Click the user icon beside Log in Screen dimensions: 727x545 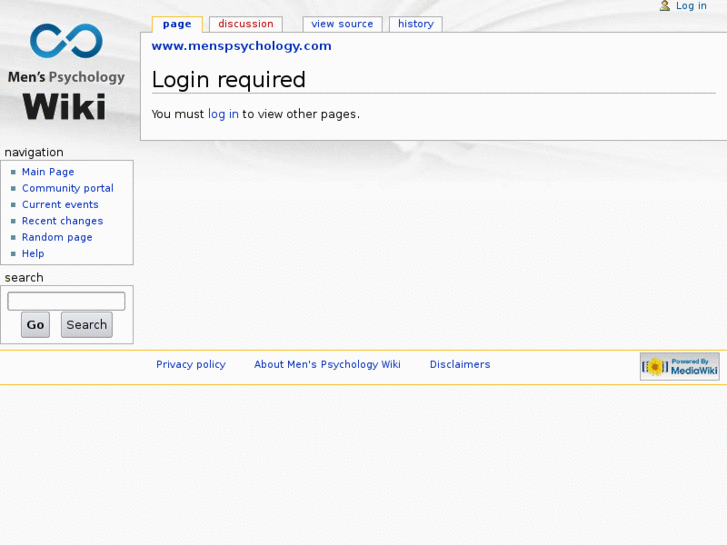coord(664,6)
